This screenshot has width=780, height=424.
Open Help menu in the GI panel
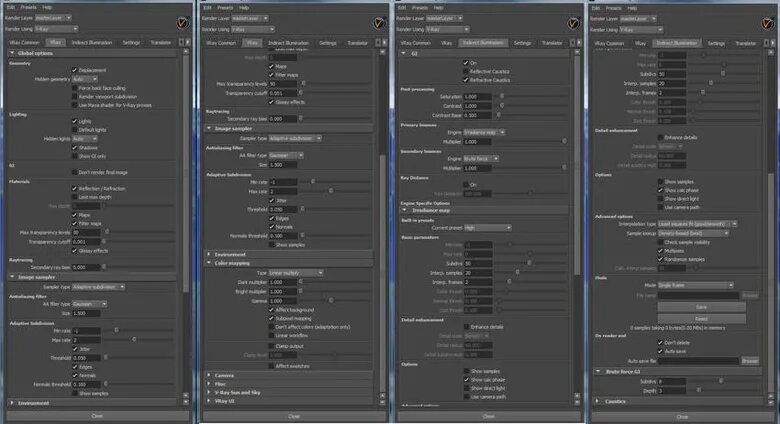[x=438, y=7]
